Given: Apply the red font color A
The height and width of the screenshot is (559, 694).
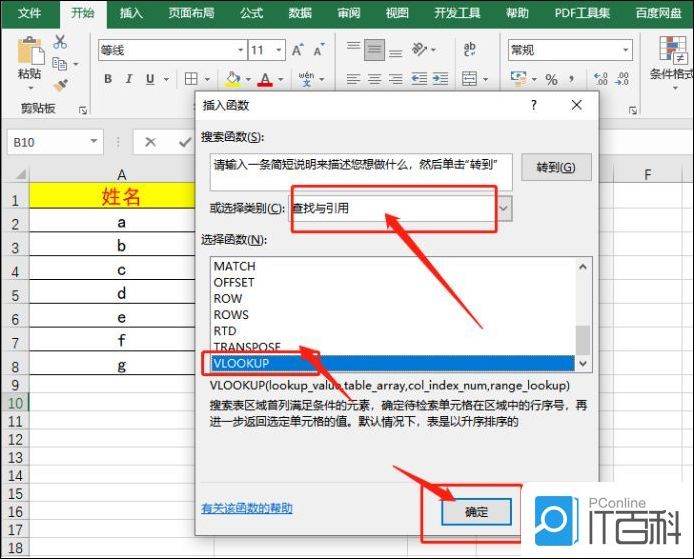Looking at the screenshot, I should click(x=265, y=79).
